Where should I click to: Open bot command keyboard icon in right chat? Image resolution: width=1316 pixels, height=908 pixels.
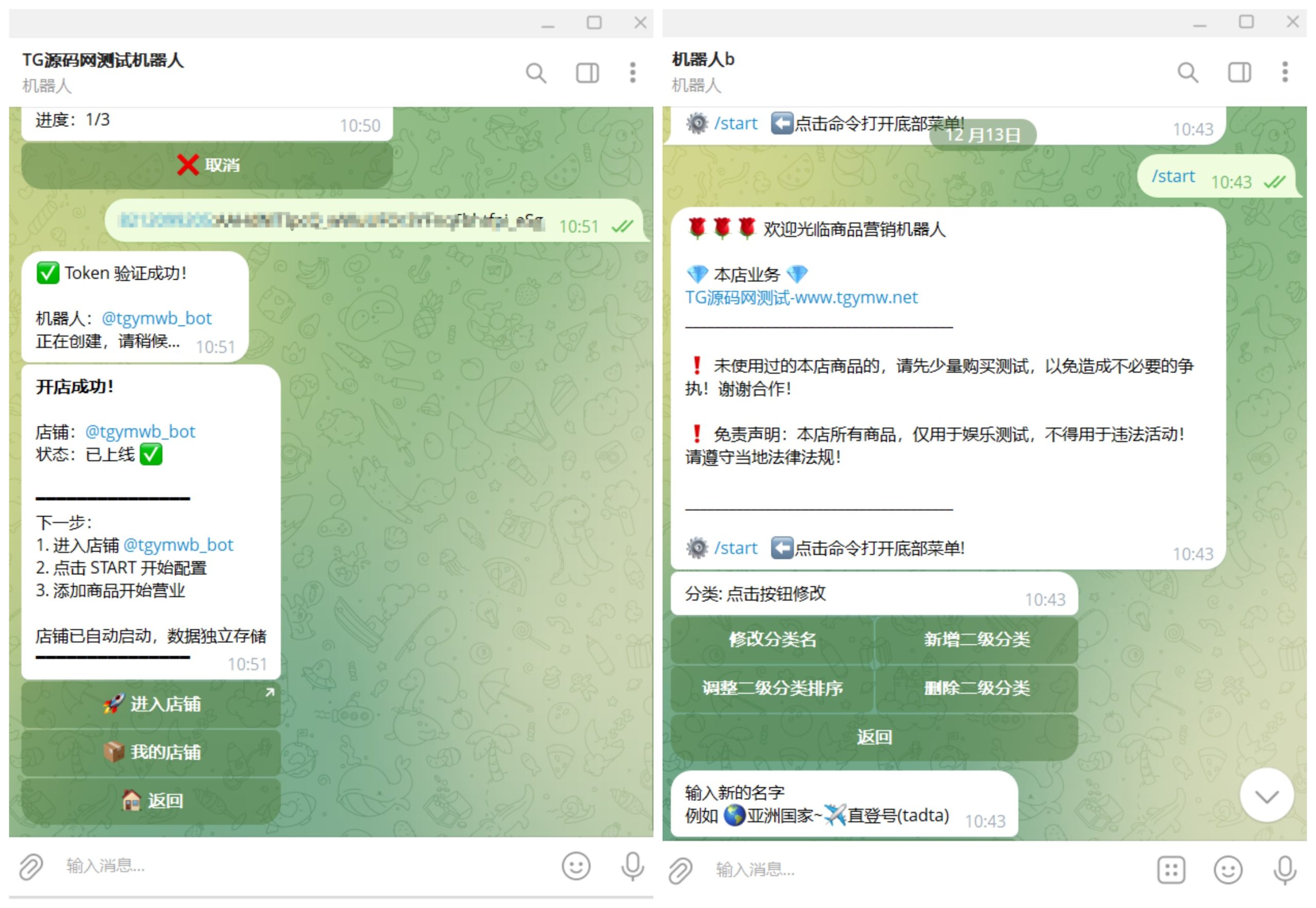click(1171, 870)
